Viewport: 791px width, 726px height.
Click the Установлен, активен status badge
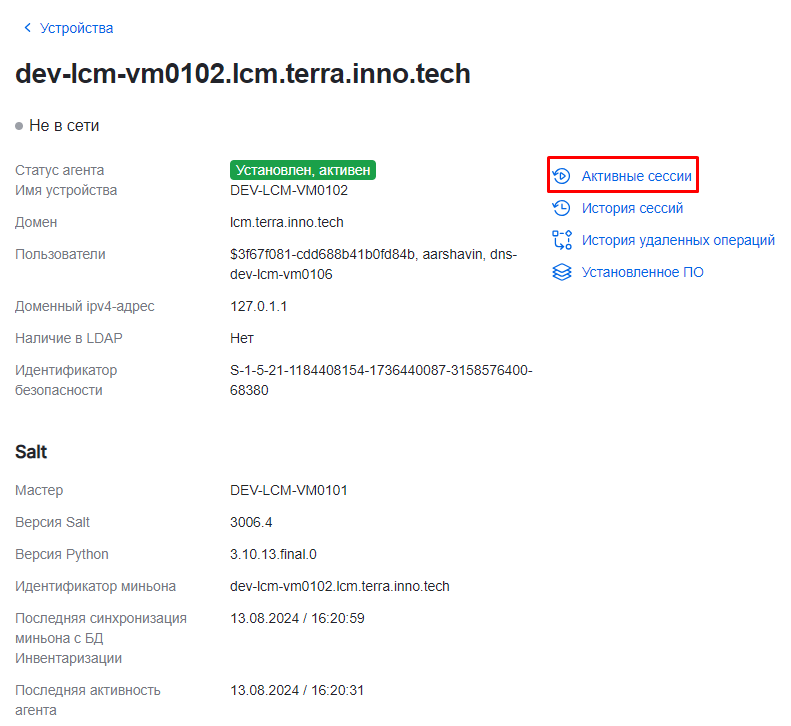pyautogui.click(x=303, y=170)
